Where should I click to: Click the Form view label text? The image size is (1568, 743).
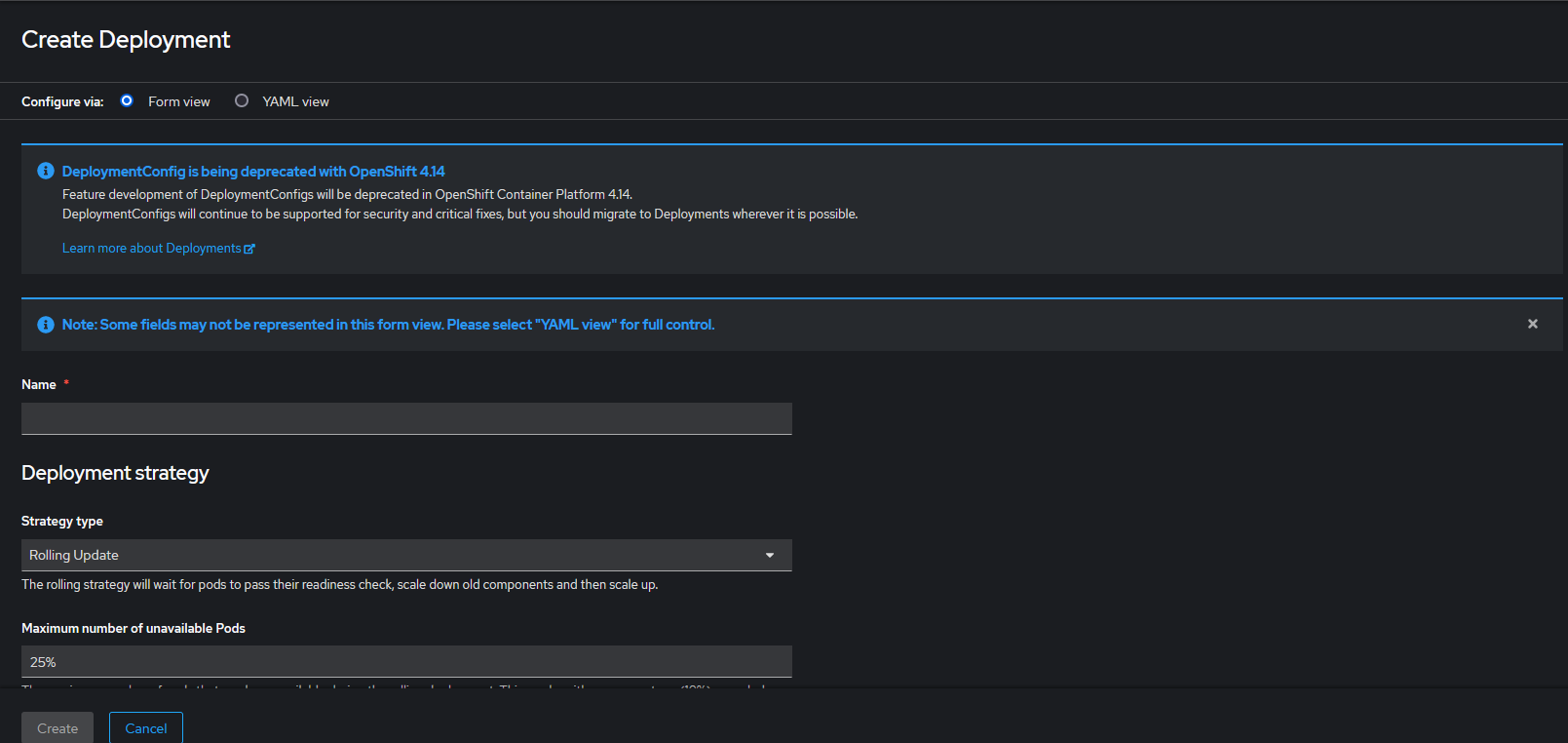click(178, 101)
